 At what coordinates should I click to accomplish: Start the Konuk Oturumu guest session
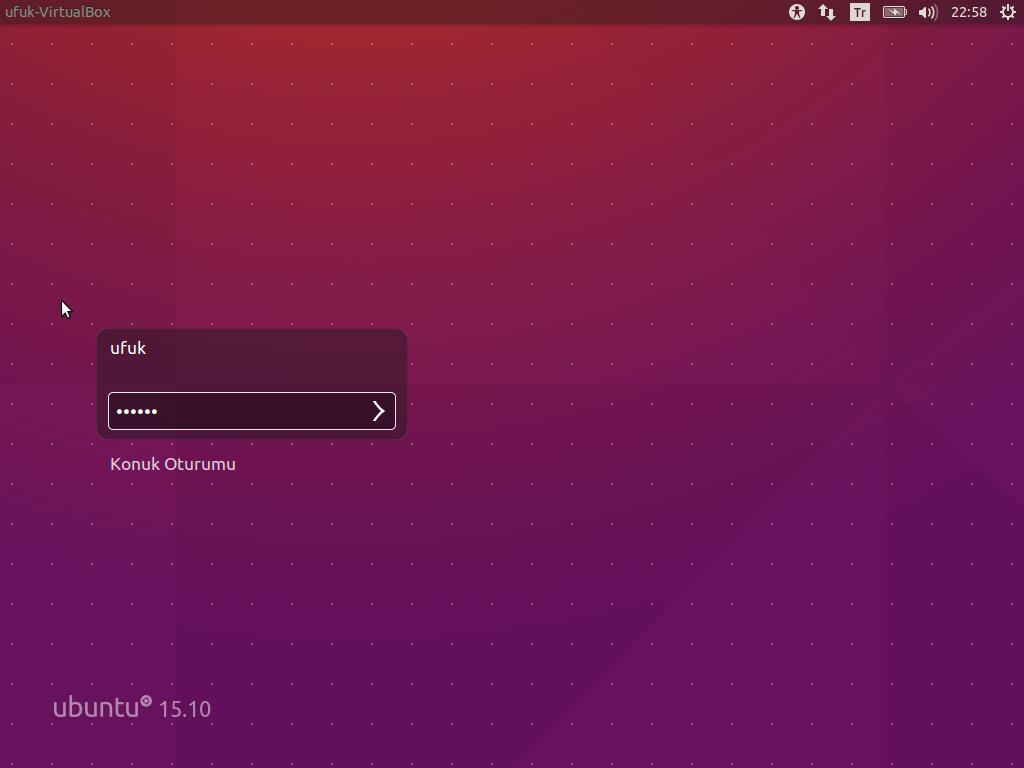click(x=173, y=464)
